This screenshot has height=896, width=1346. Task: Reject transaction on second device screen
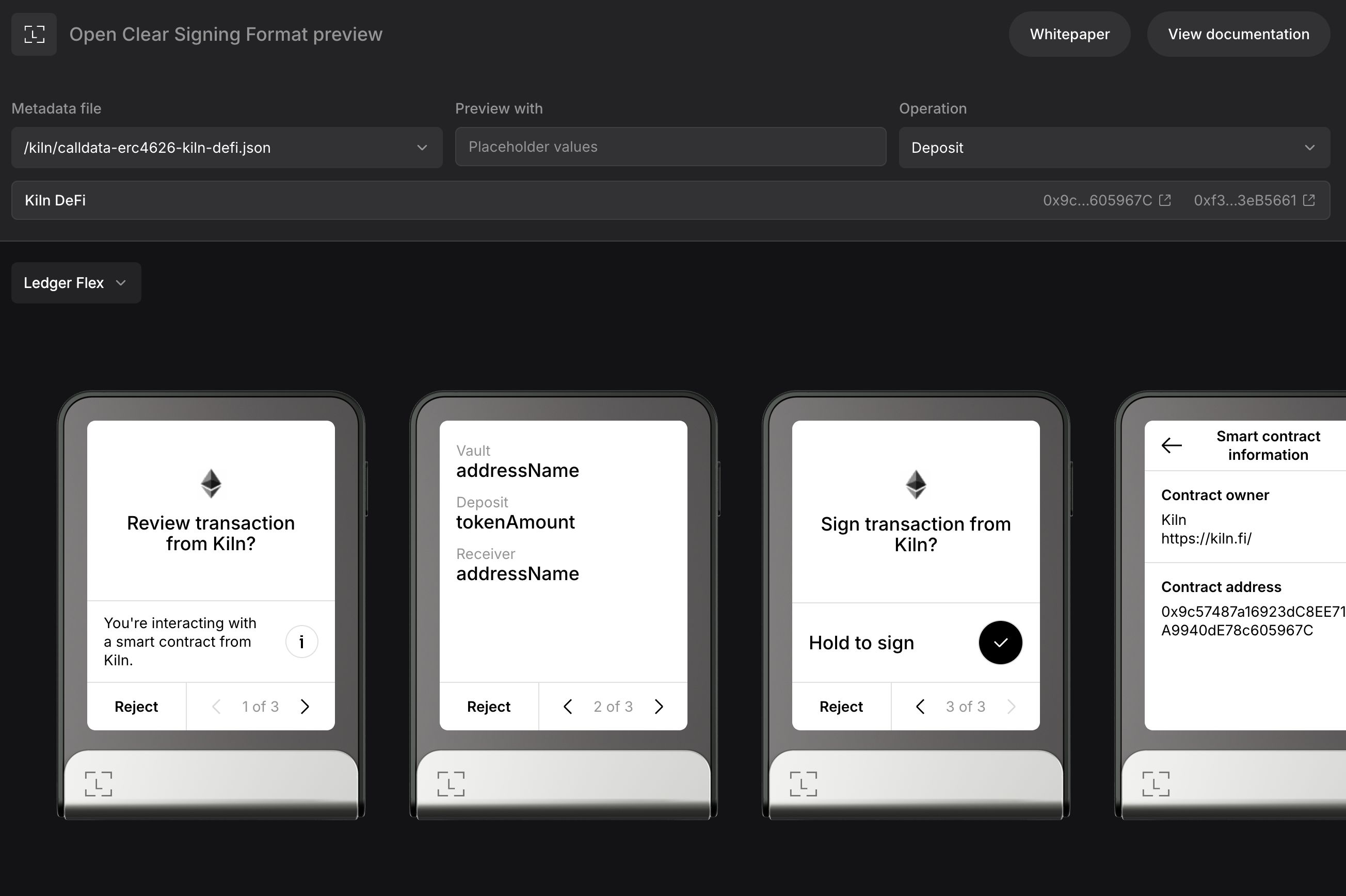tap(489, 707)
